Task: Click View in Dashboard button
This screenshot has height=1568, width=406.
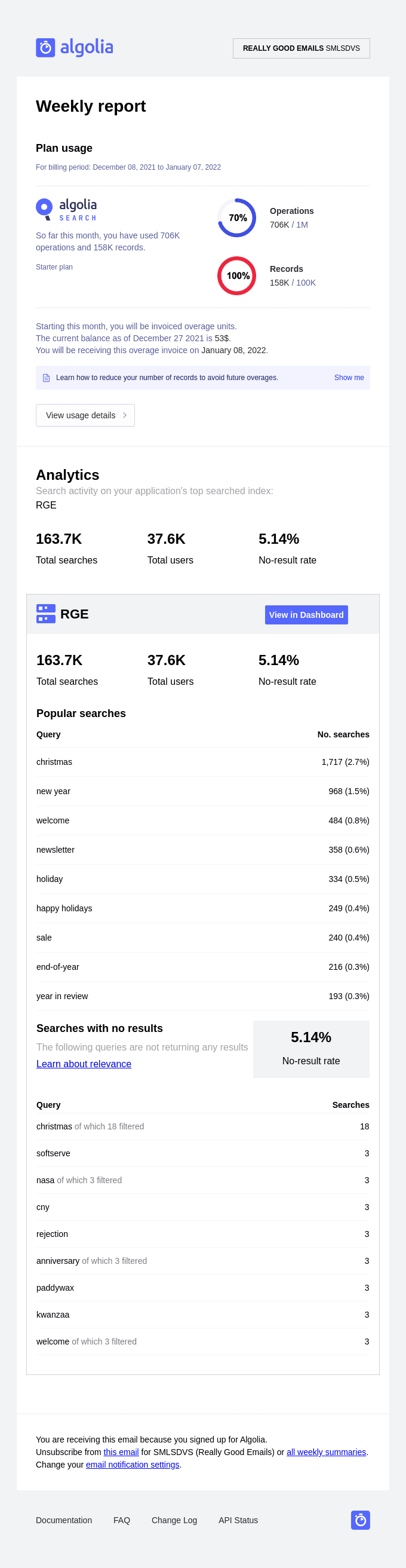Action: 306,615
